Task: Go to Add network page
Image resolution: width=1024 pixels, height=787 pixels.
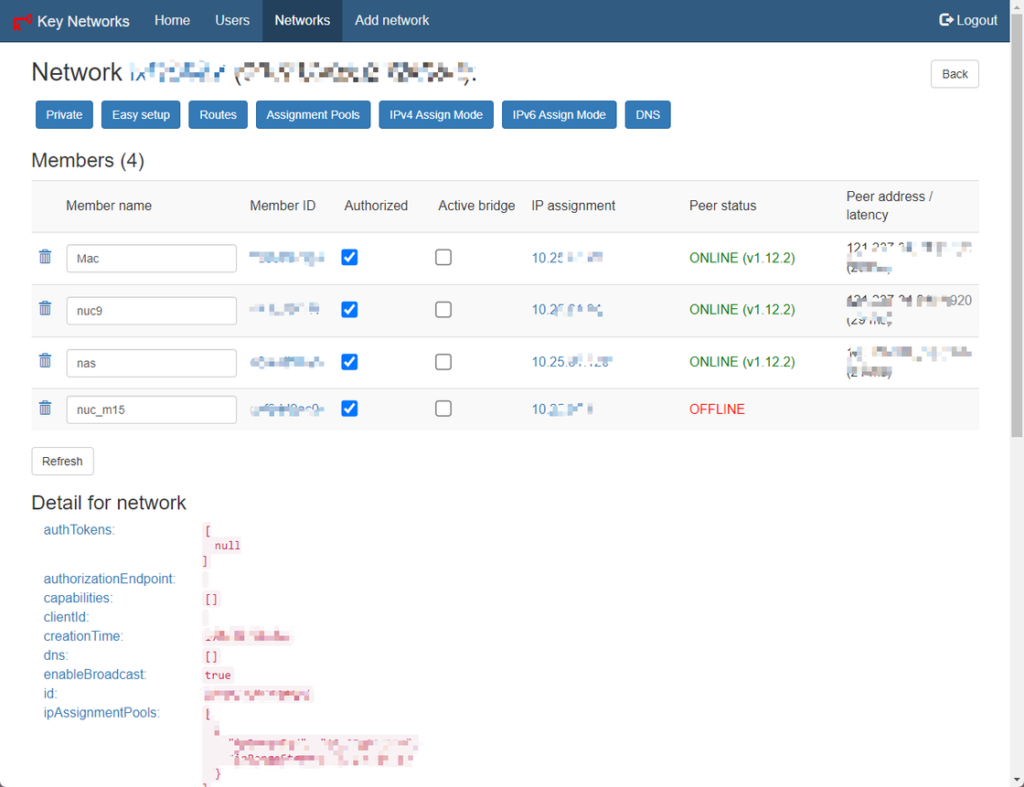Action: tap(392, 20)
